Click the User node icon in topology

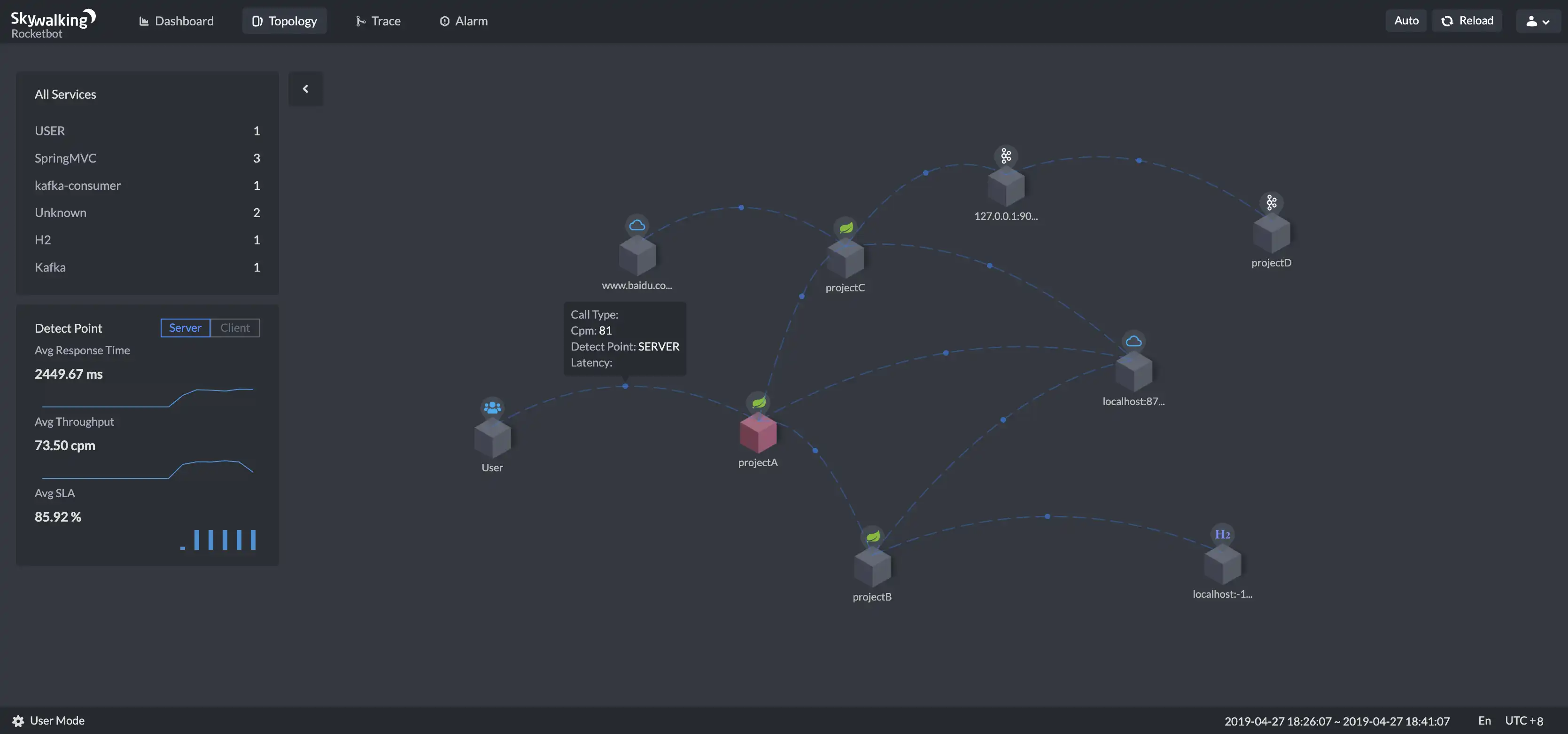[x=492, y=437]
